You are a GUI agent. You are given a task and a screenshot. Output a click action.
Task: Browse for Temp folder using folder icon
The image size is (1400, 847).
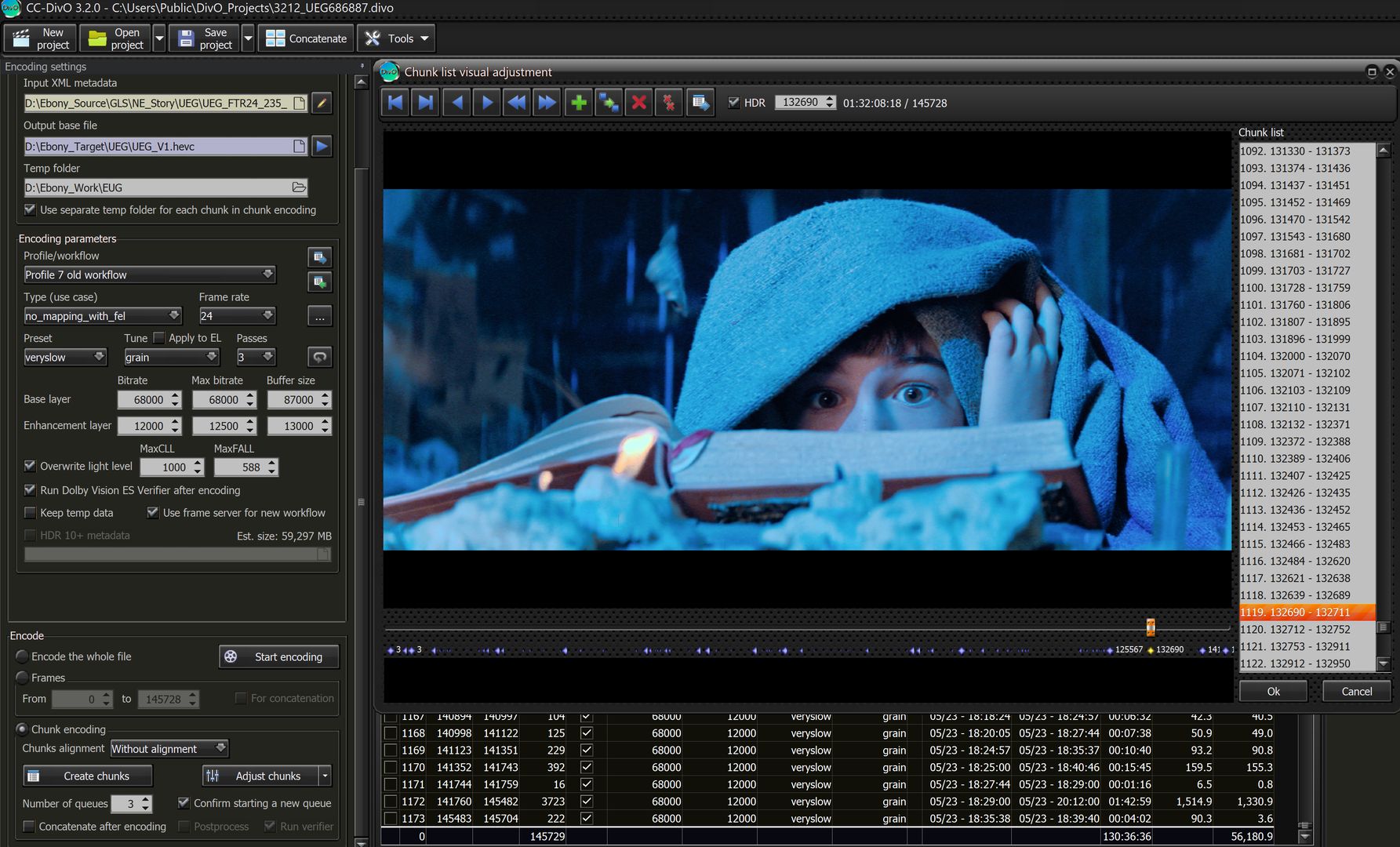pos(298,187)
